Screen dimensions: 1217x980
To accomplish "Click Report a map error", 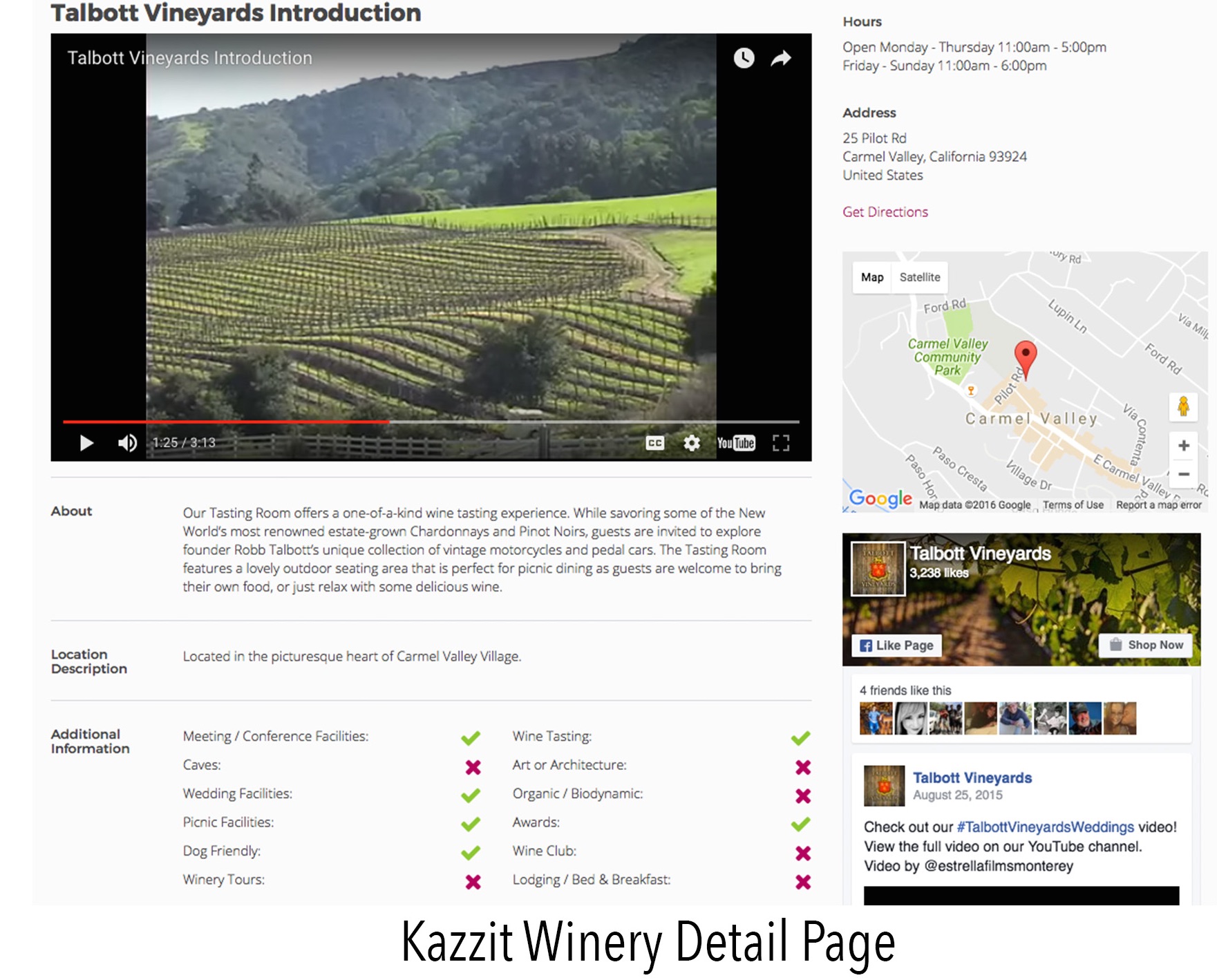I will (1158, 505).
